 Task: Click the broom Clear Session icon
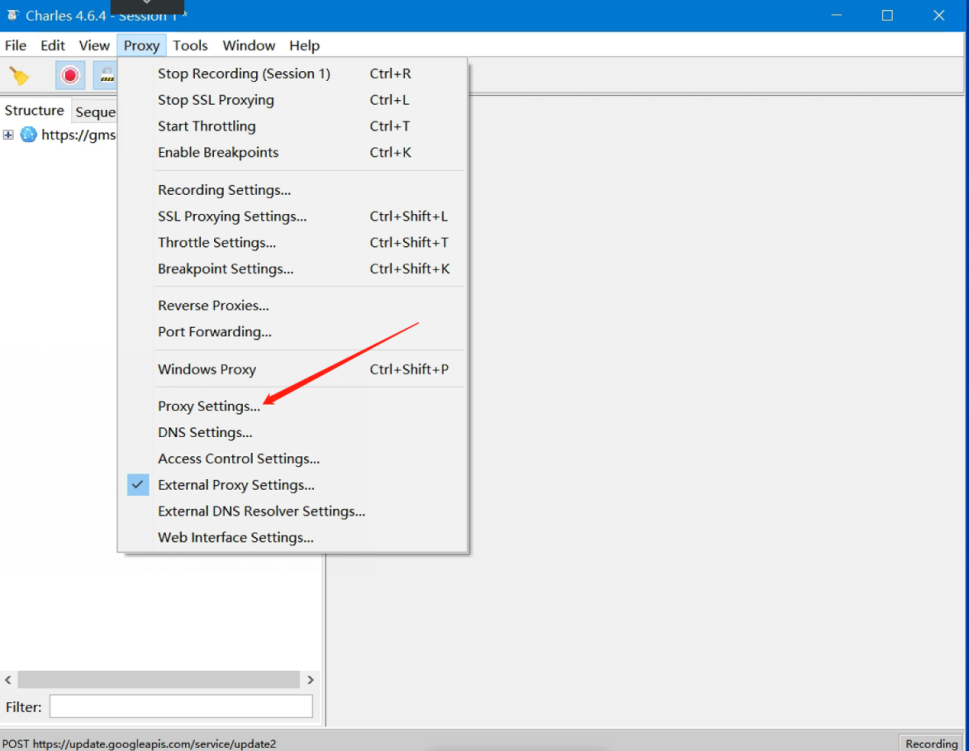coord(19,76)
